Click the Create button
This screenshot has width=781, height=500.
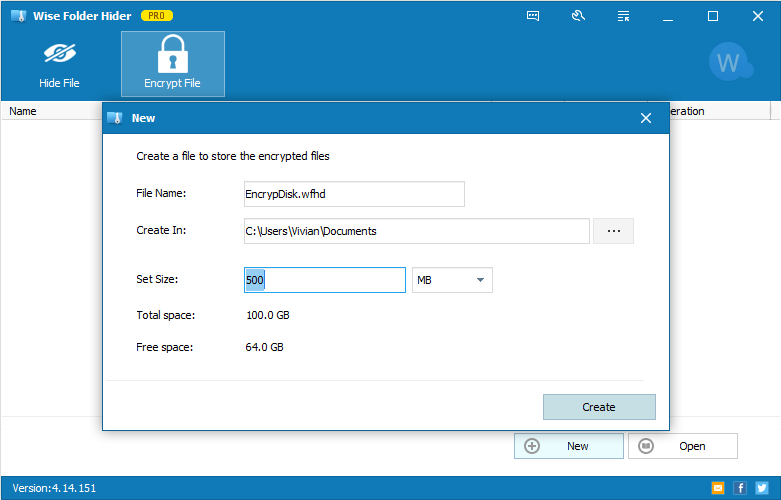tap(599, 407)
